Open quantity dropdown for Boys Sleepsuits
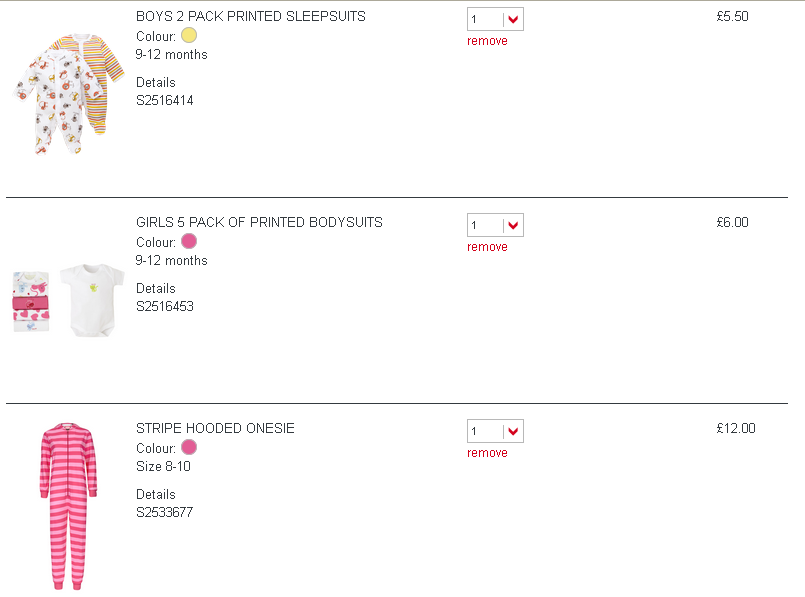 (x=495, y=19)
